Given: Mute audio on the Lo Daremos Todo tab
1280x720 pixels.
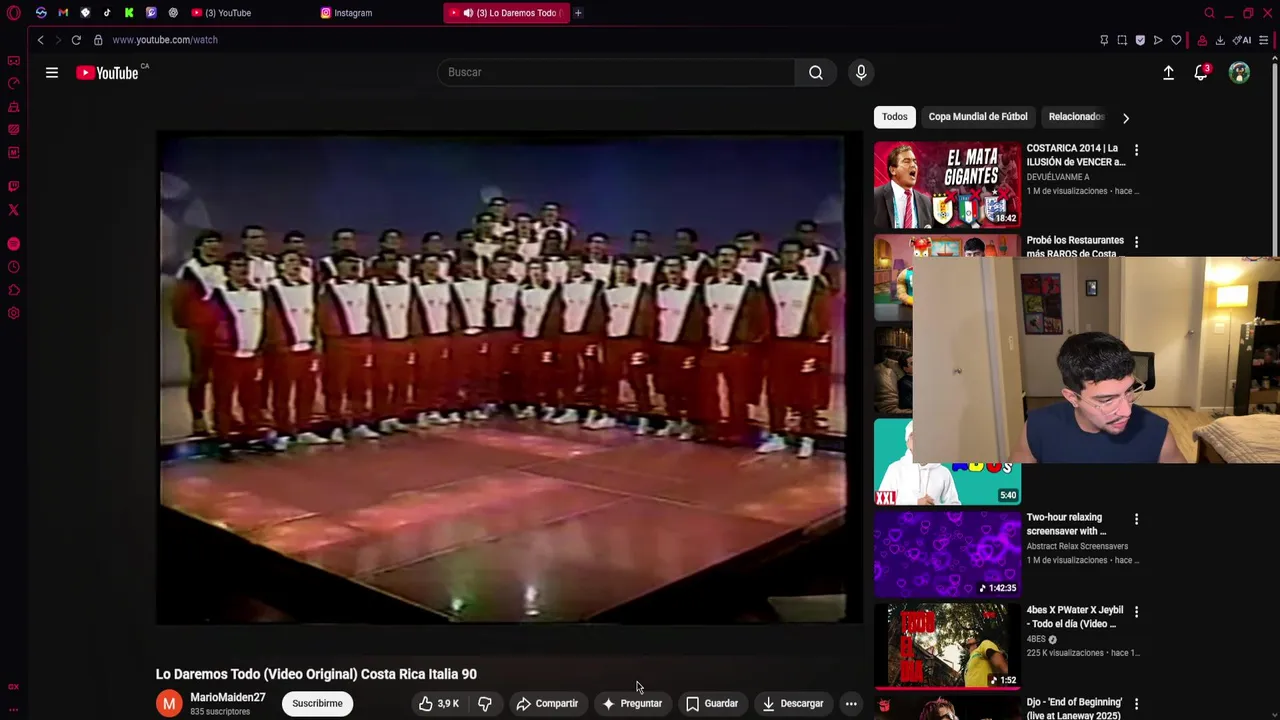Looking at the screenshot, I should pos(468,13).
